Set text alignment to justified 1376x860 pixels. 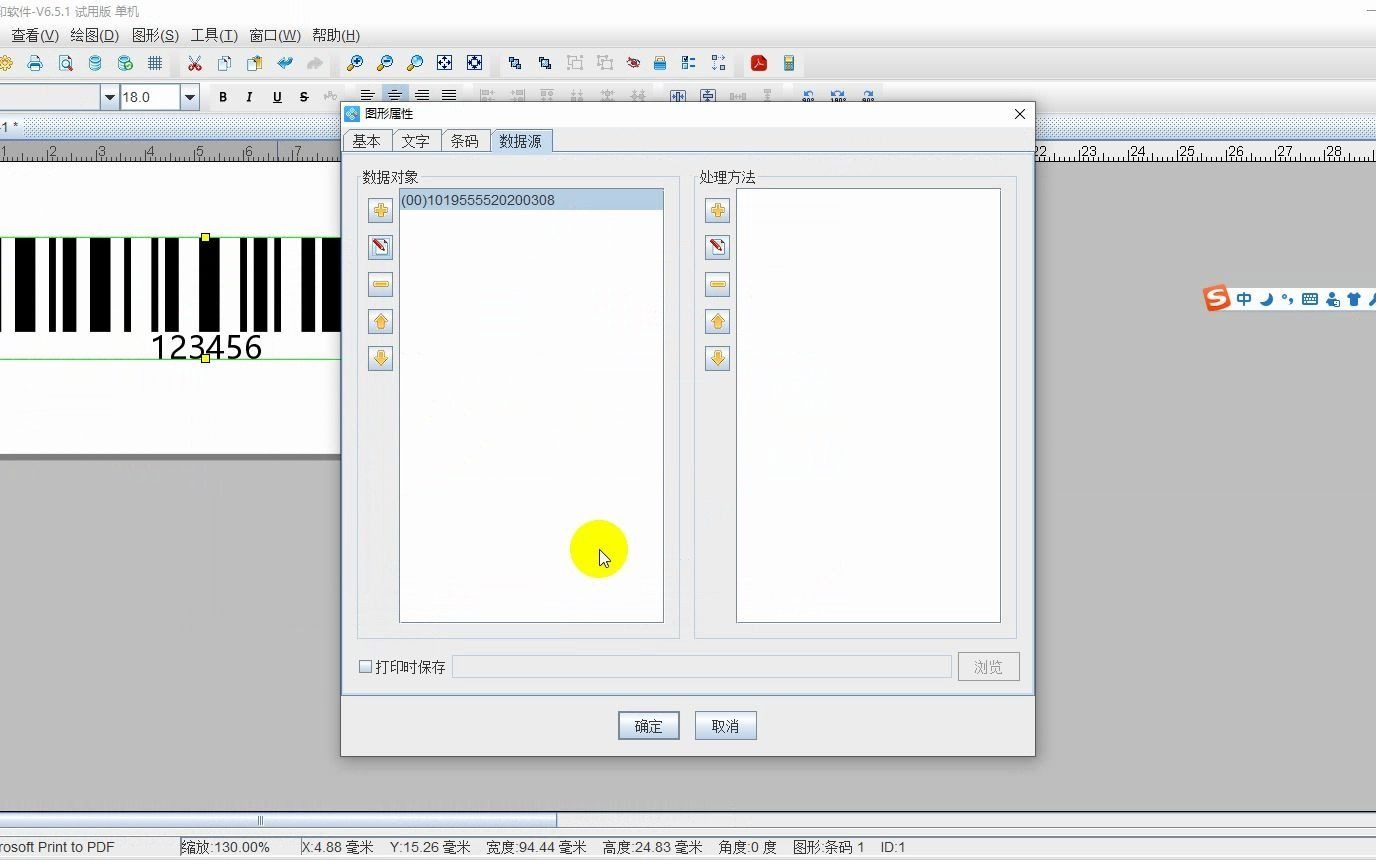449,96
